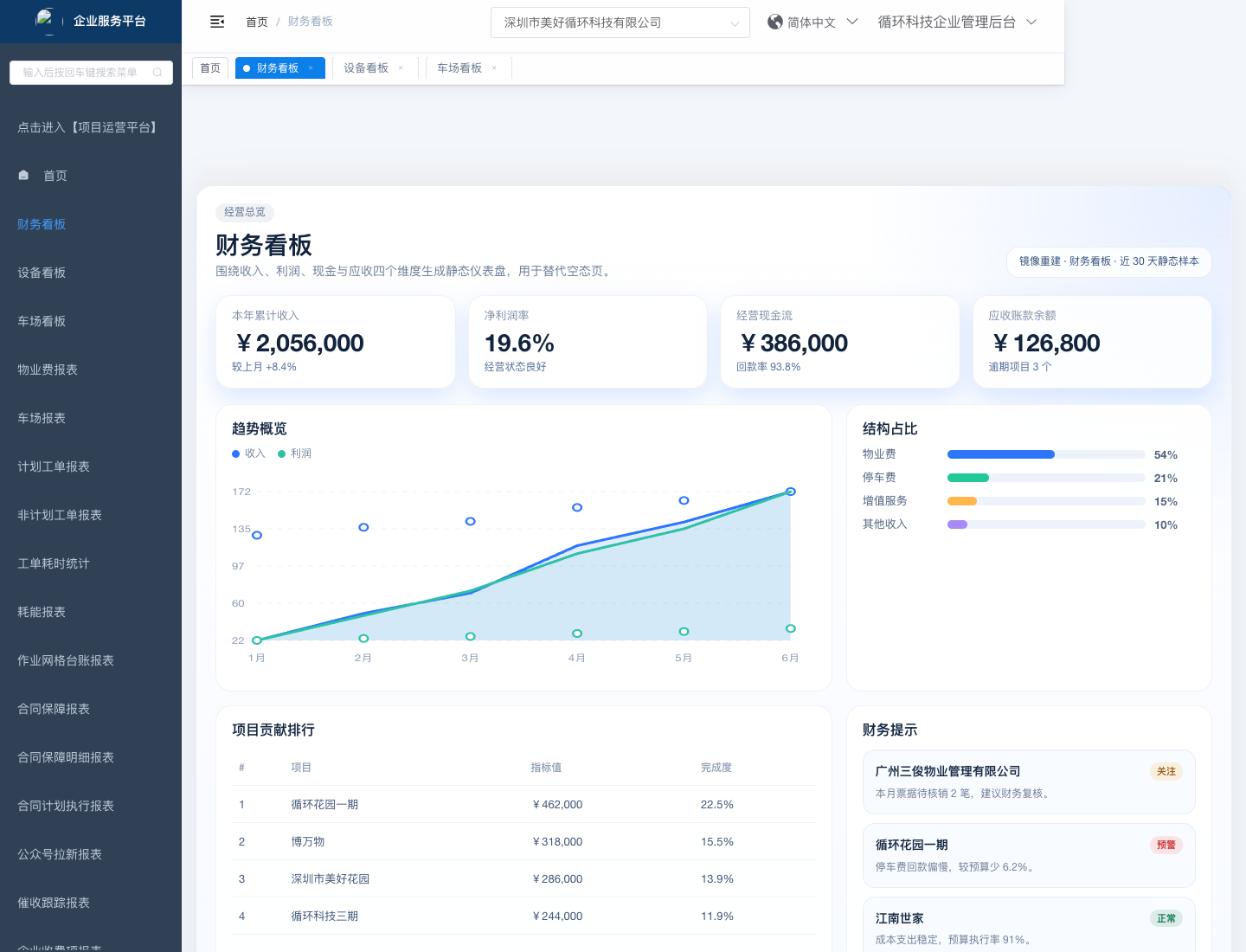Close the 车场看板 tab
The height and width of the screenshot is (952, 1246).
point(494,68)
